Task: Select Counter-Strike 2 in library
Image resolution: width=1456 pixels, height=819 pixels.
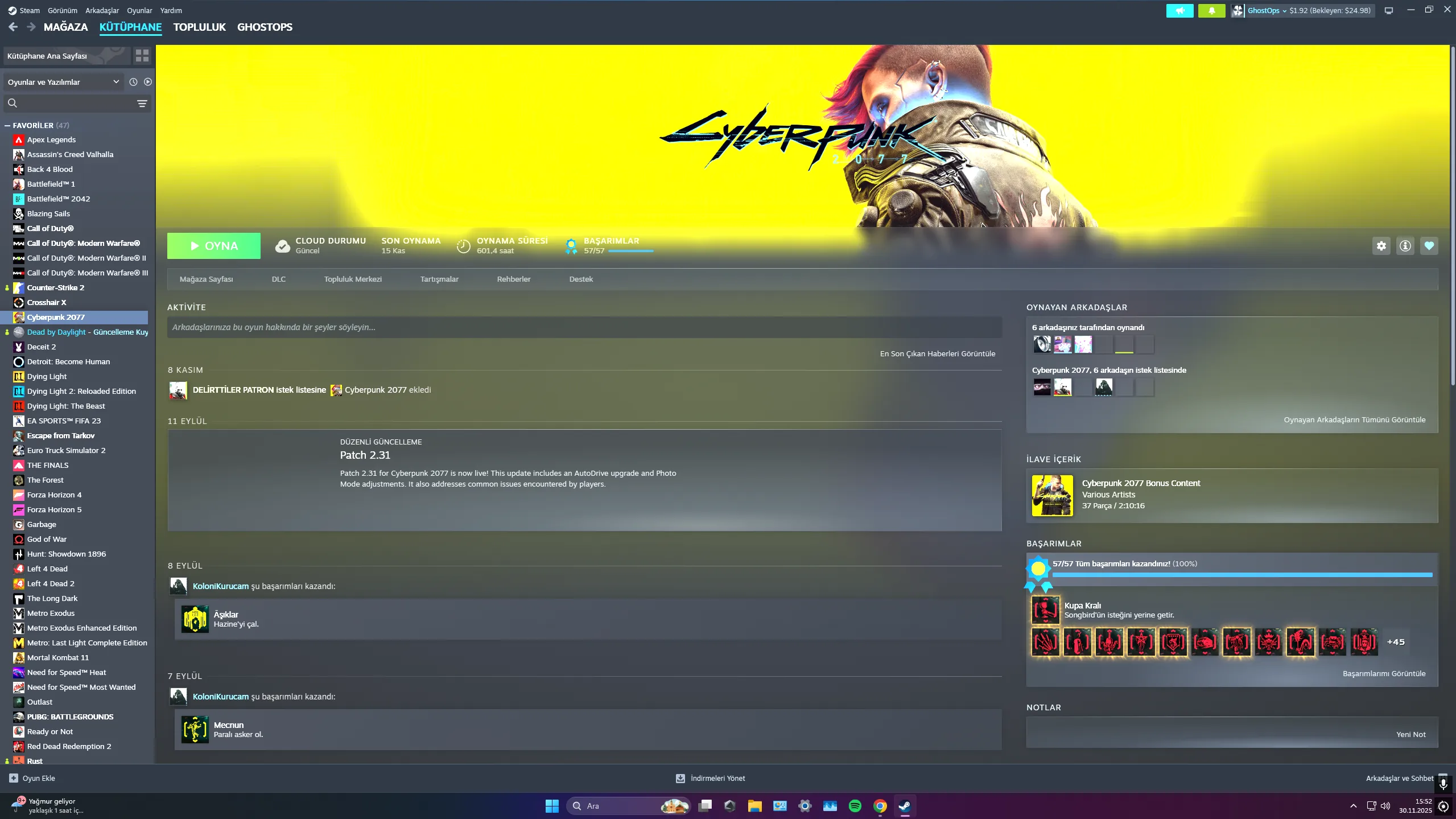Action: pos(56,287)
